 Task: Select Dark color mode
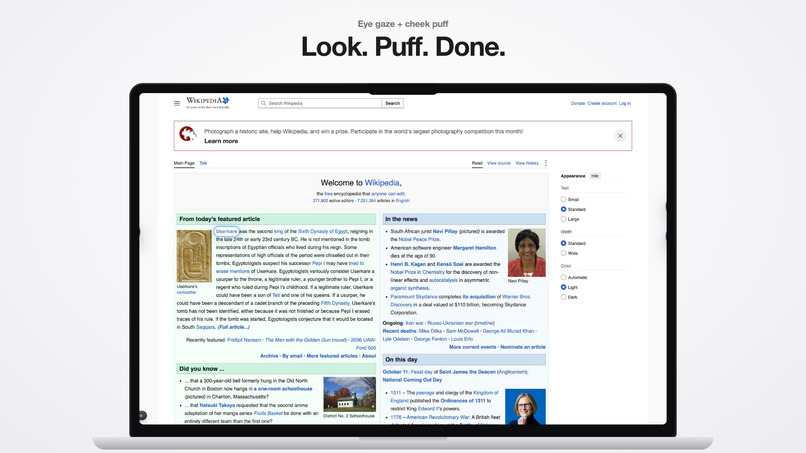tap(563, 297)
